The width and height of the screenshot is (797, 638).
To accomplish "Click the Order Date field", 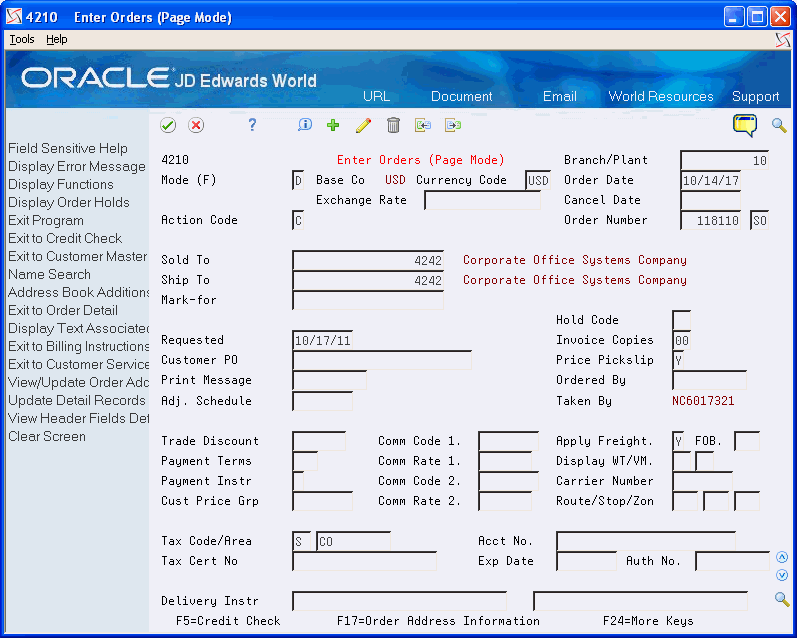I will (x=710, y=180).
